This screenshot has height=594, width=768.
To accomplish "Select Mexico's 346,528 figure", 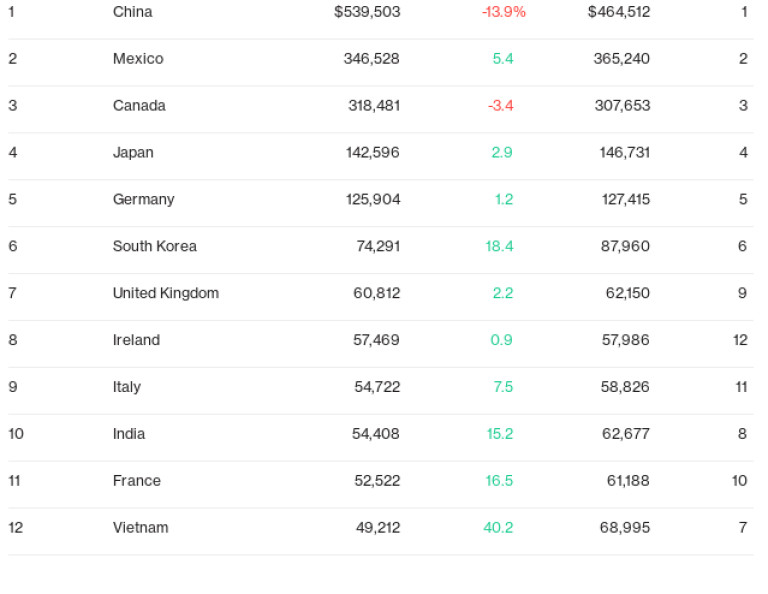I will 371,59.
